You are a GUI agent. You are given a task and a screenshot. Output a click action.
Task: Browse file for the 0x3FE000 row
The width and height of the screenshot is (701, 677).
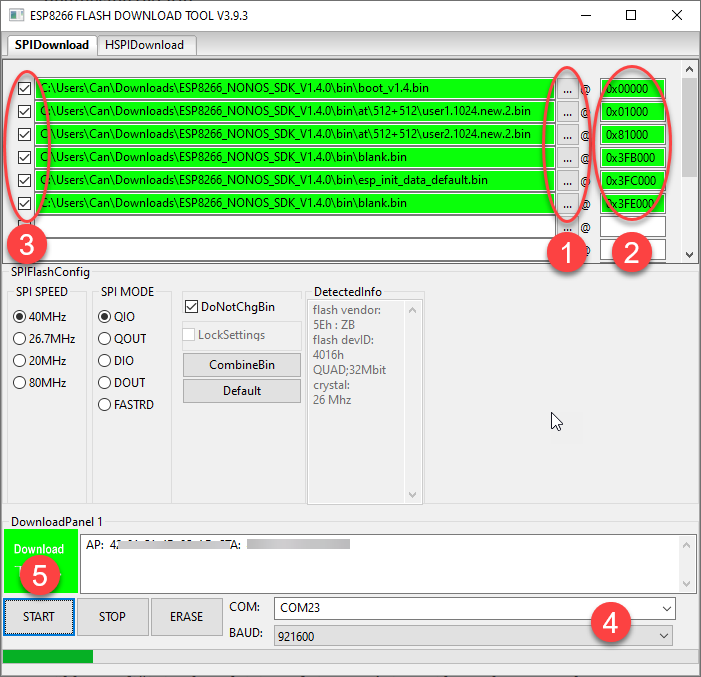click(x=567, y=204)
